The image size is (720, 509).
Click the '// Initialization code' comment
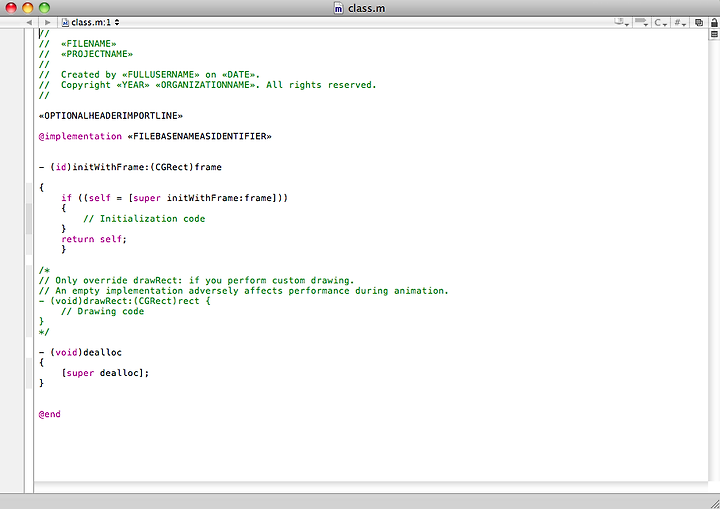tap(144, 219)
